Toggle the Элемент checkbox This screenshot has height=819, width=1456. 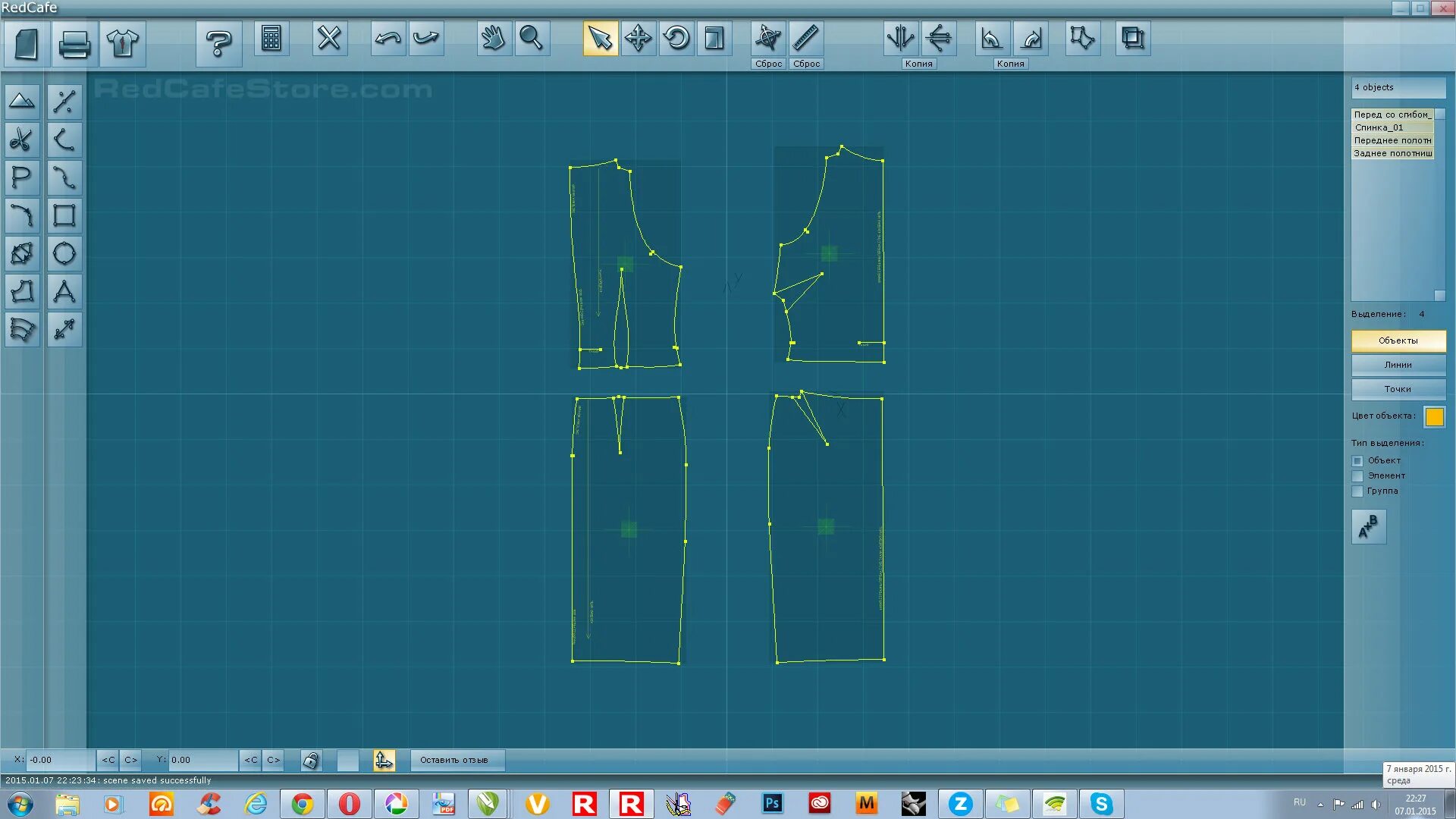[x=1357, y=475]
